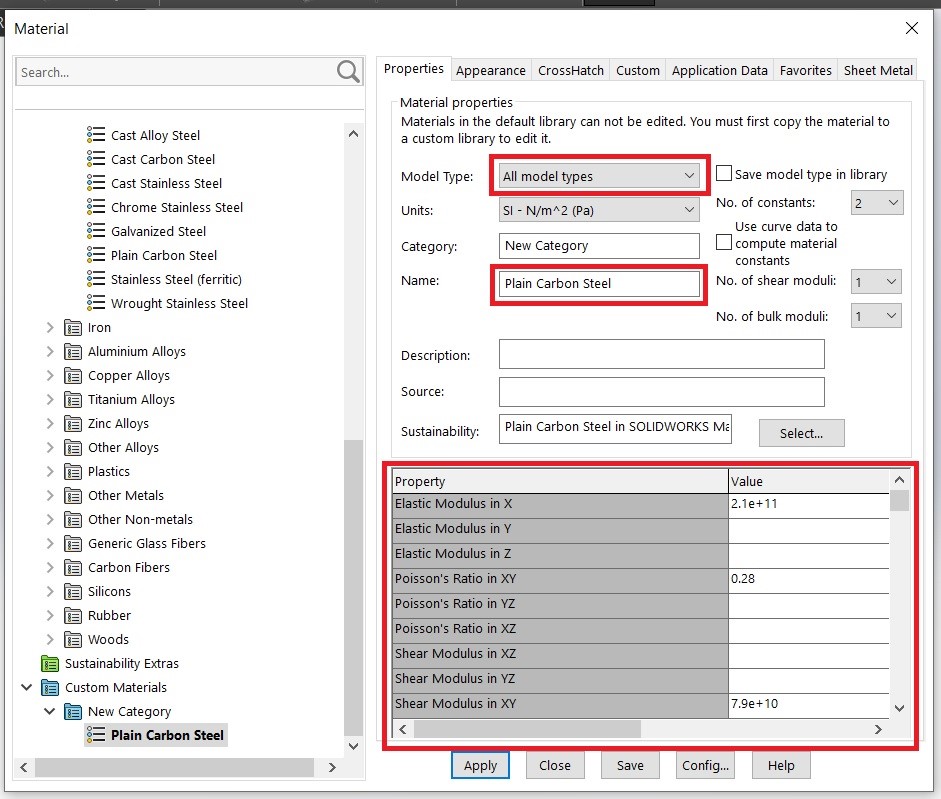Switch to the Properties tab
This screenshot has width=941, height=799.
(x=413, y=68)
